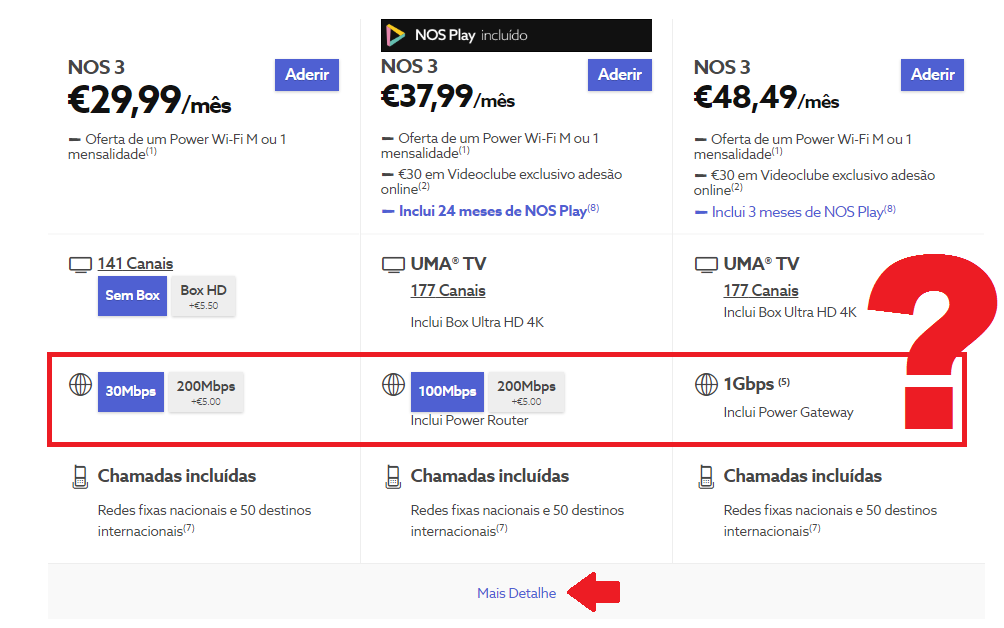Click the globe icon next to 100Mbps

click(x=393, y=385)
